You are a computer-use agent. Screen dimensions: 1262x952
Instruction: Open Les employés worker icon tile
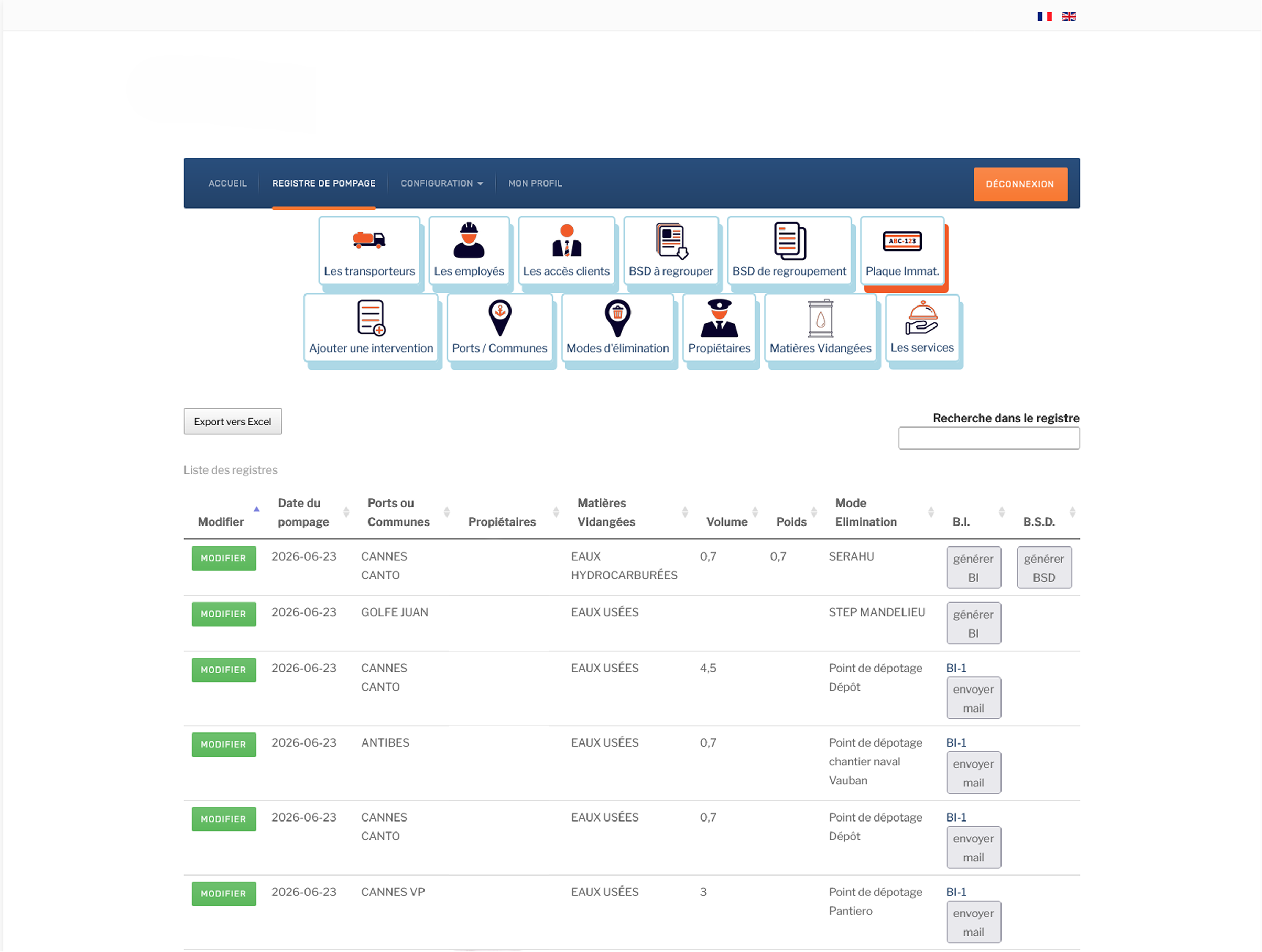469,250
